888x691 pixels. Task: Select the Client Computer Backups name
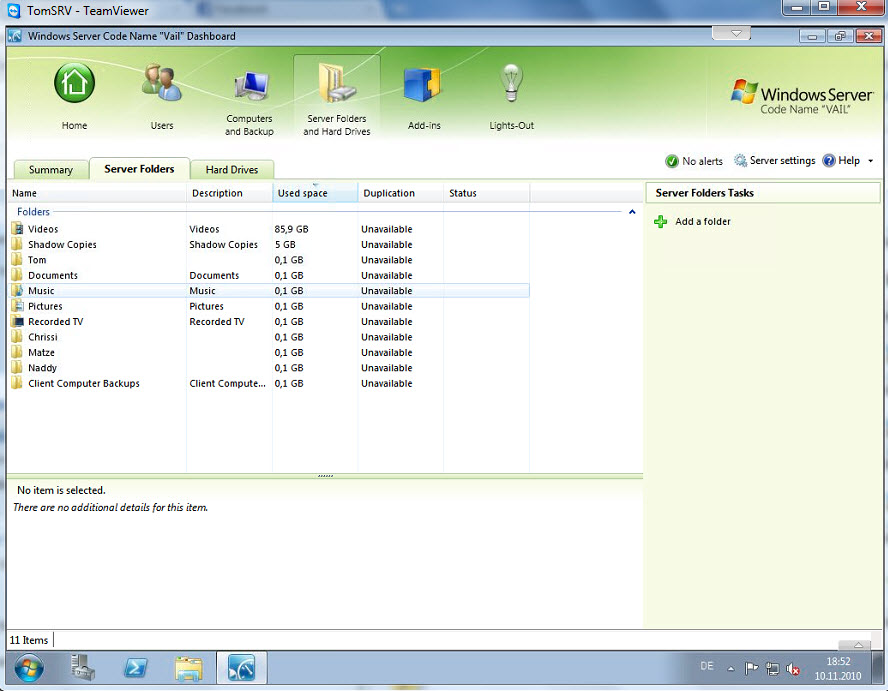84,383
